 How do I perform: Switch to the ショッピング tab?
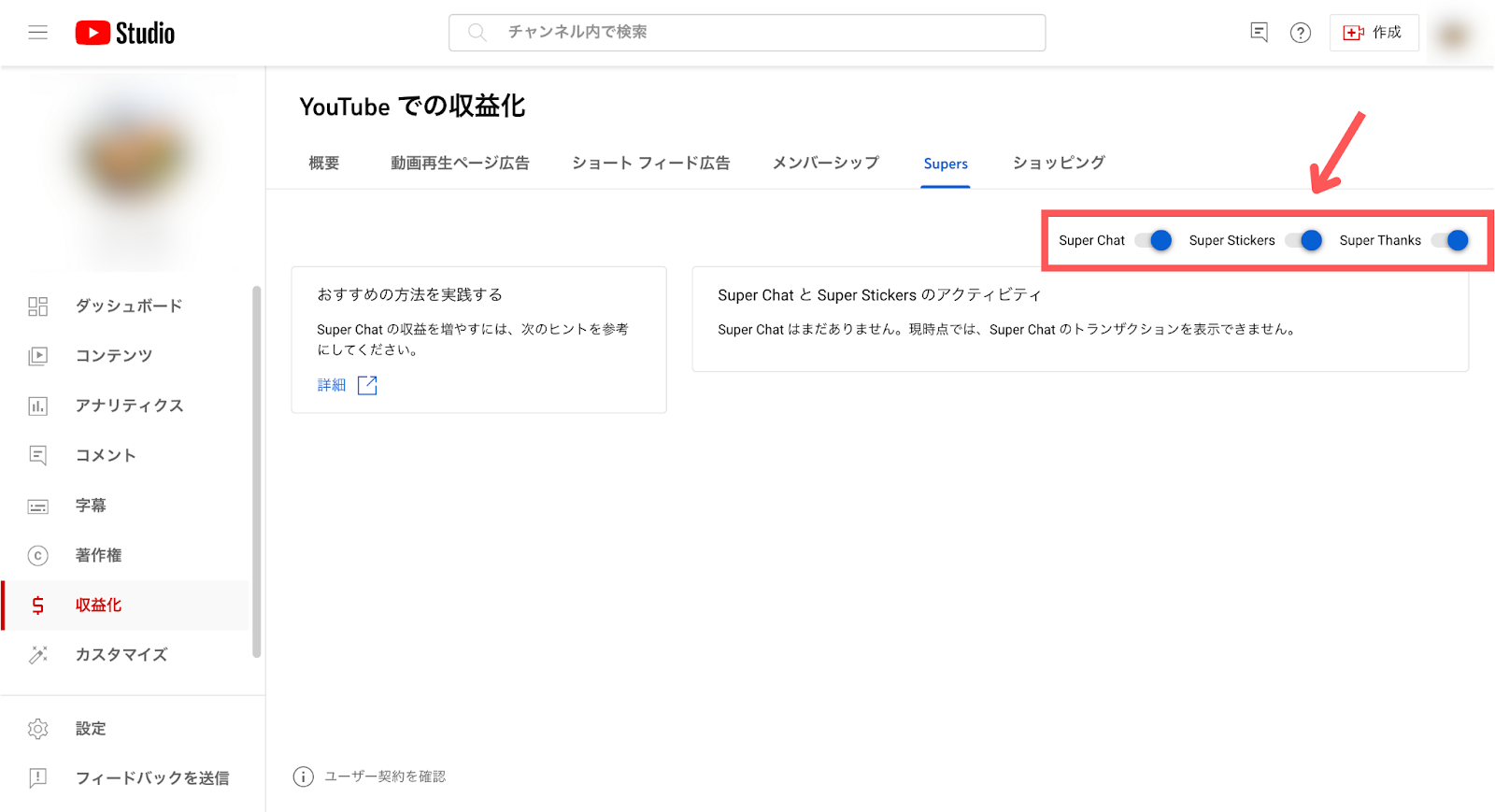click(x=1059, y=164)
